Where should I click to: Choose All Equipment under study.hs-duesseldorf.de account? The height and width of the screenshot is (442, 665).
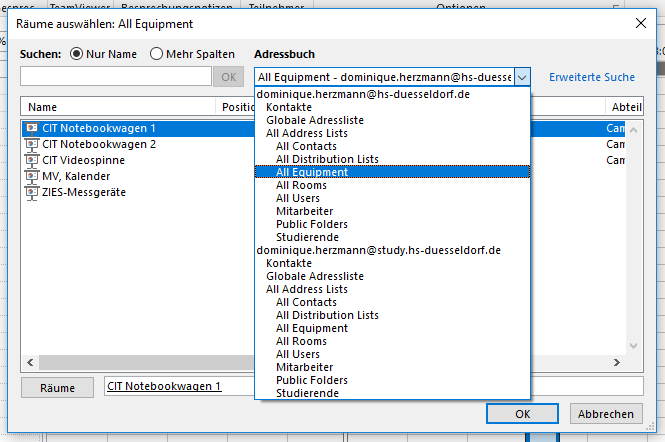[312, 328]
